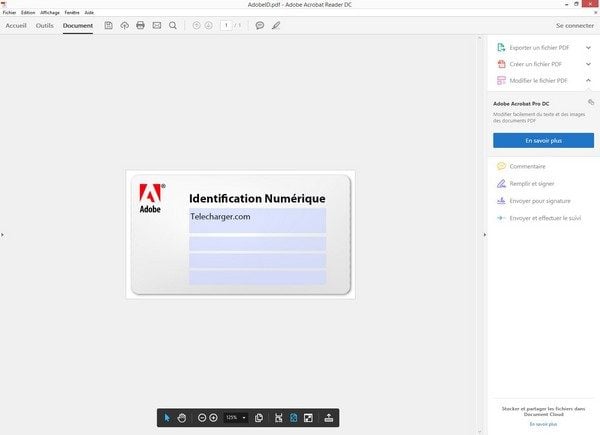Switch to the Accueil tab
Image resolution: width=600 pixels, height=435 pixels.
[16, 25]
